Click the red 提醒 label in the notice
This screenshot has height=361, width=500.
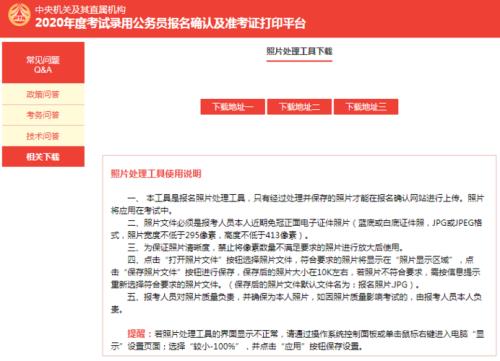(136, 334)
